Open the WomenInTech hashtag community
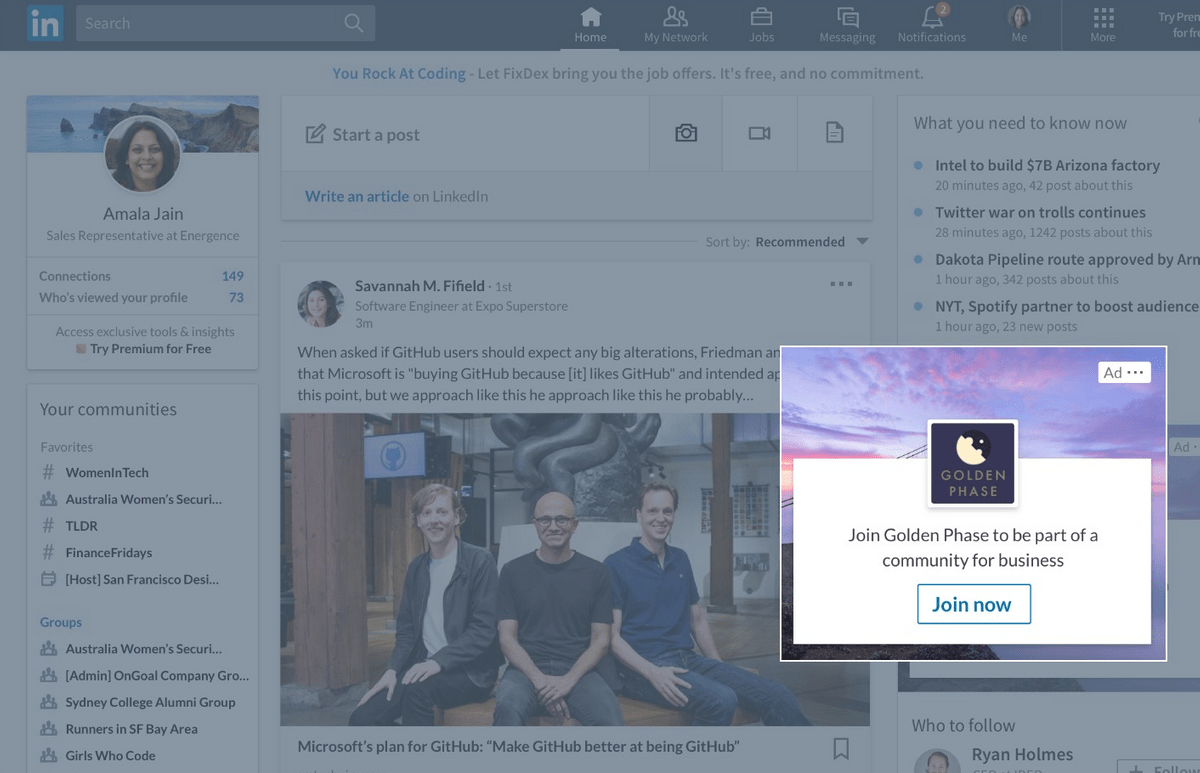The width and height of the screenshot is (1200, 773). click(107, 472)
